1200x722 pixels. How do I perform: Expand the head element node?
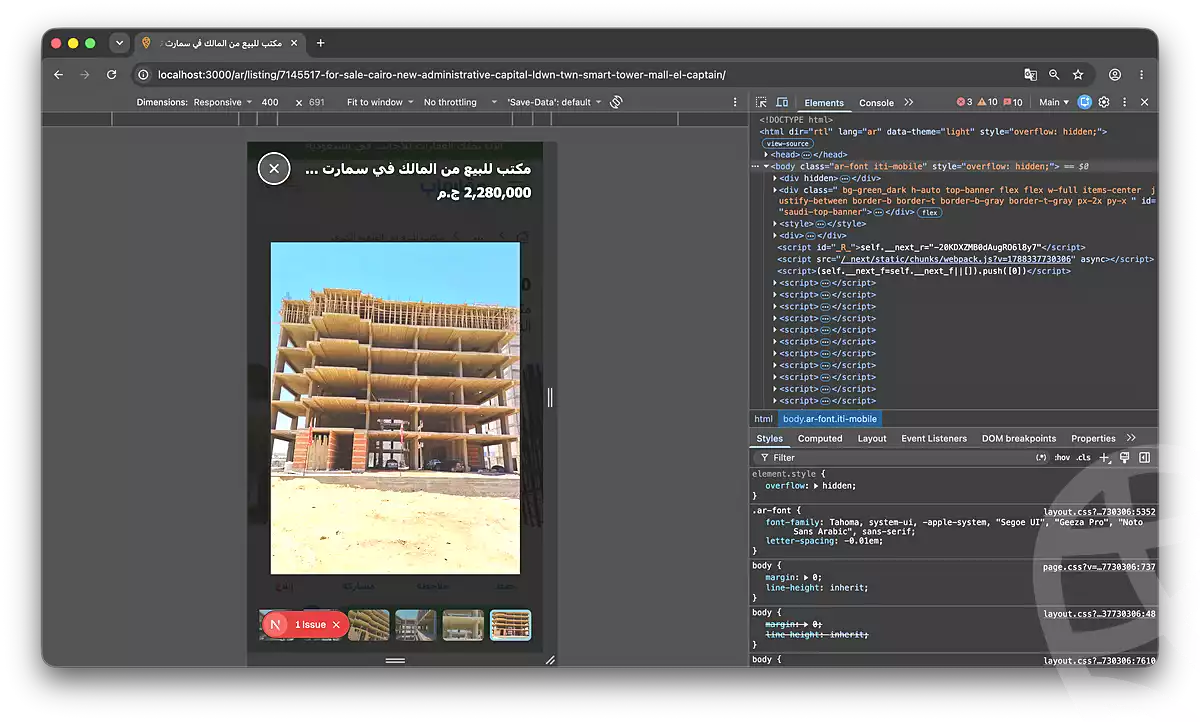tap(766, 155)
